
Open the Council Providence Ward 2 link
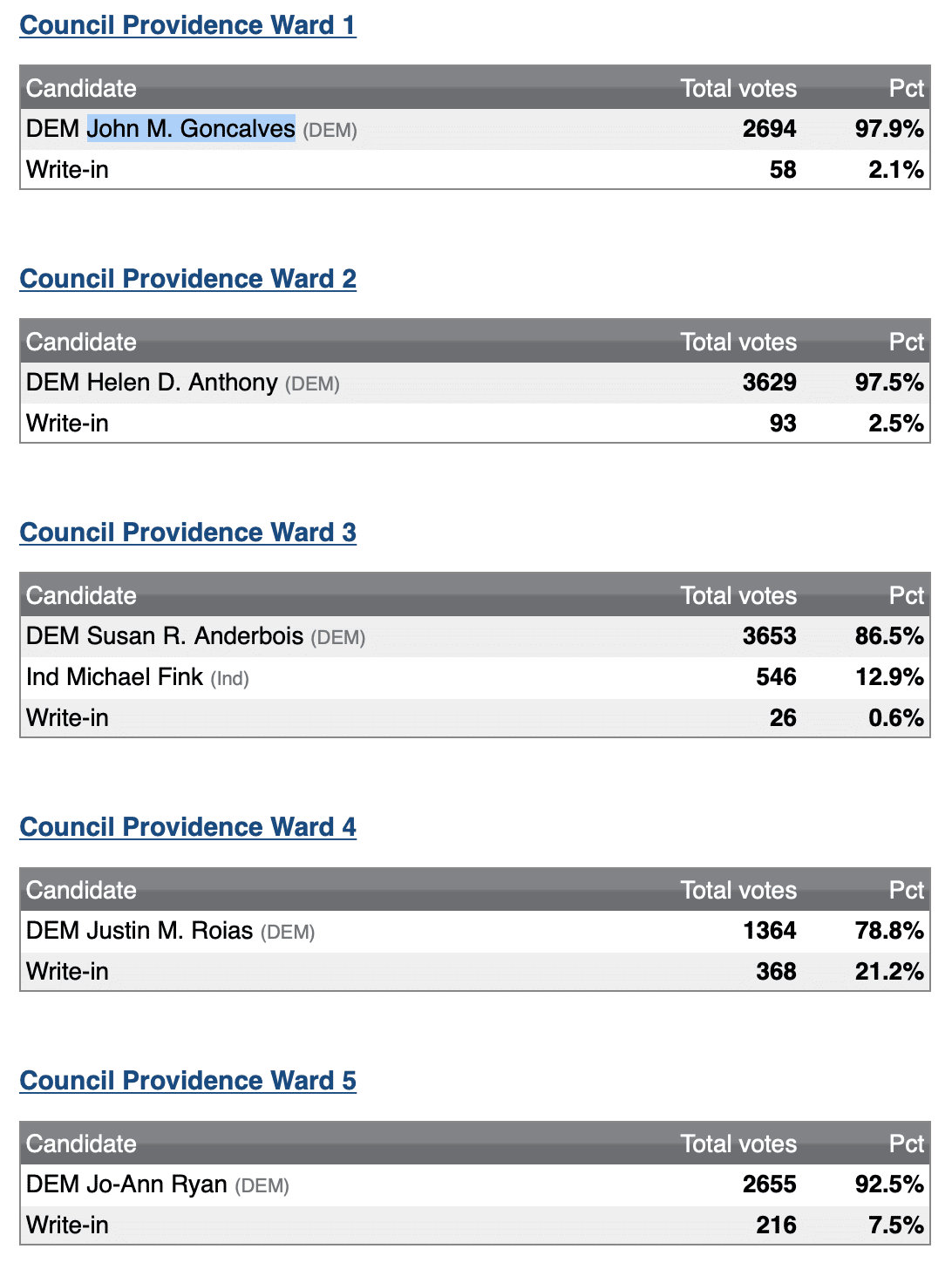[187, 279]
